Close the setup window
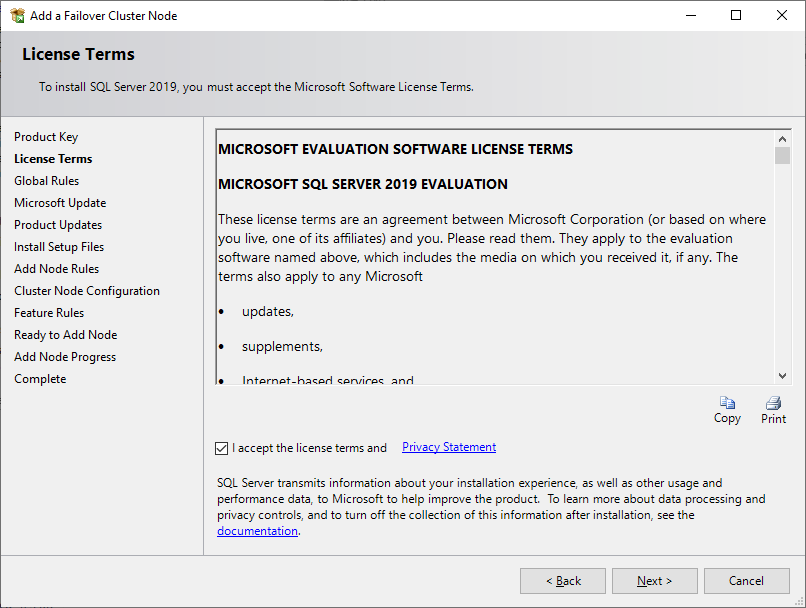The width and height of the screenshot is (806, 608). tap(782, 15)
